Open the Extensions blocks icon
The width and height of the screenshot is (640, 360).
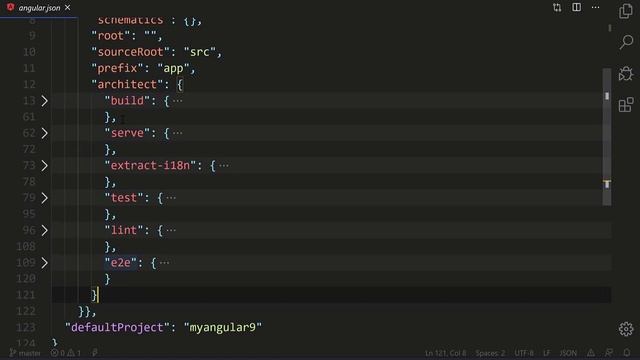[626, 105]
